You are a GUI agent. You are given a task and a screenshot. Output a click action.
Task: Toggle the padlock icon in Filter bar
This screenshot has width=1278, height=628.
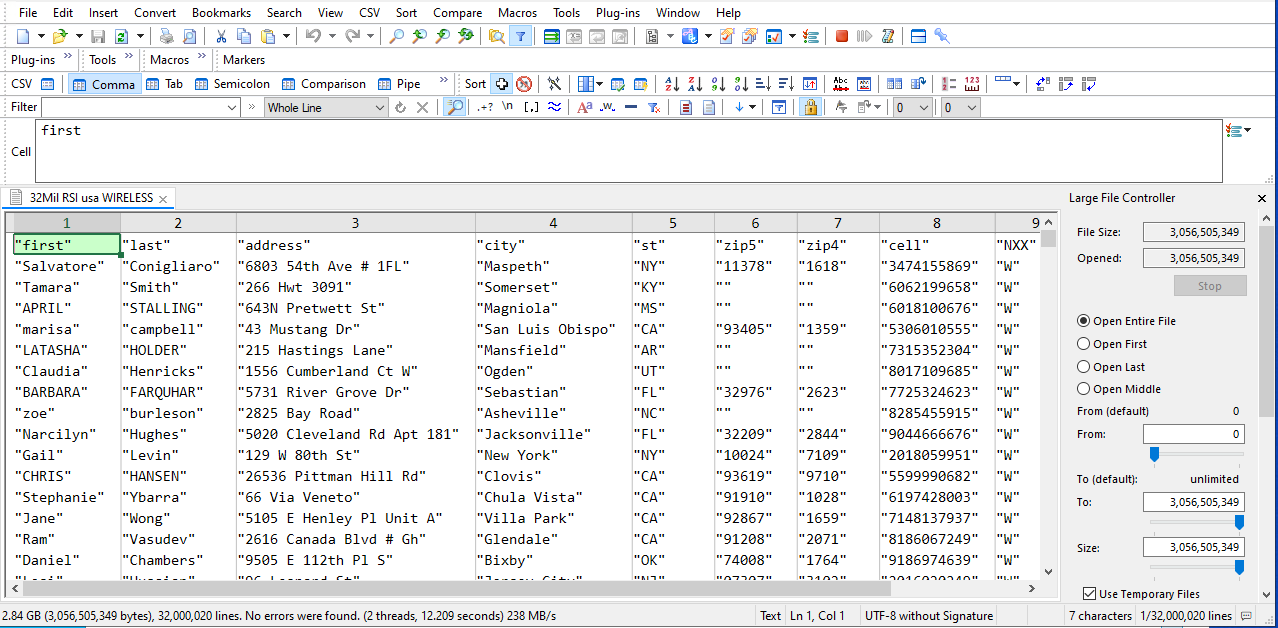(x=810, y=107)
